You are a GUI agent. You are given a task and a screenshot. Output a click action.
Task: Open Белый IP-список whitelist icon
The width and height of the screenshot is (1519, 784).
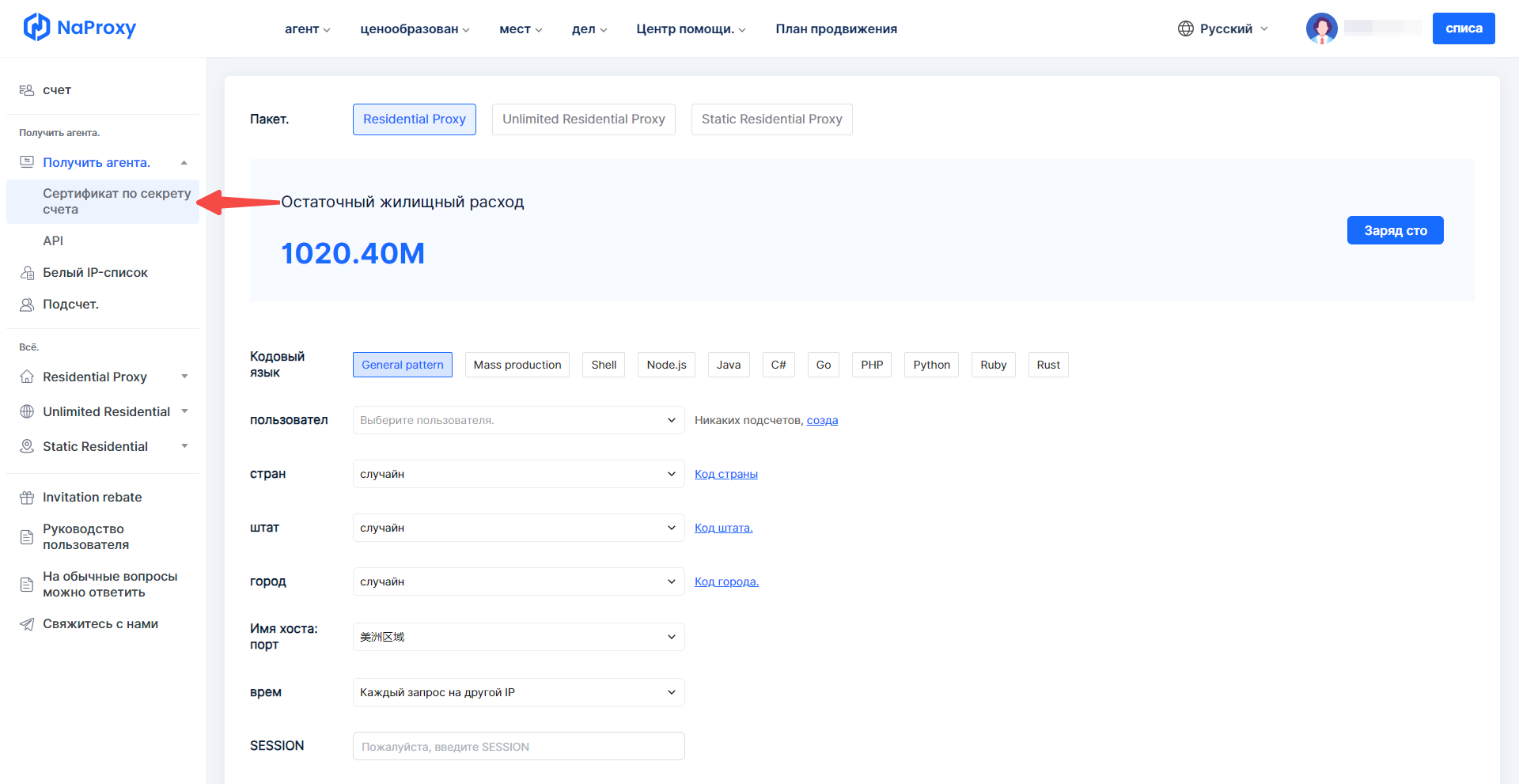click(27, 273)
